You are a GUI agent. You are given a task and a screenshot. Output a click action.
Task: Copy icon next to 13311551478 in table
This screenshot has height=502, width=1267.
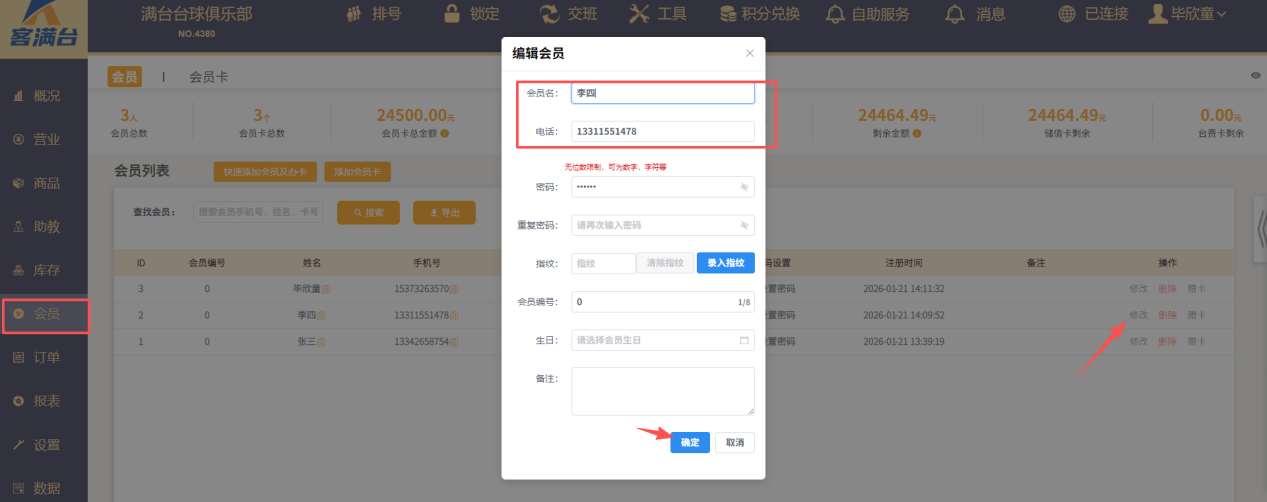453,315
